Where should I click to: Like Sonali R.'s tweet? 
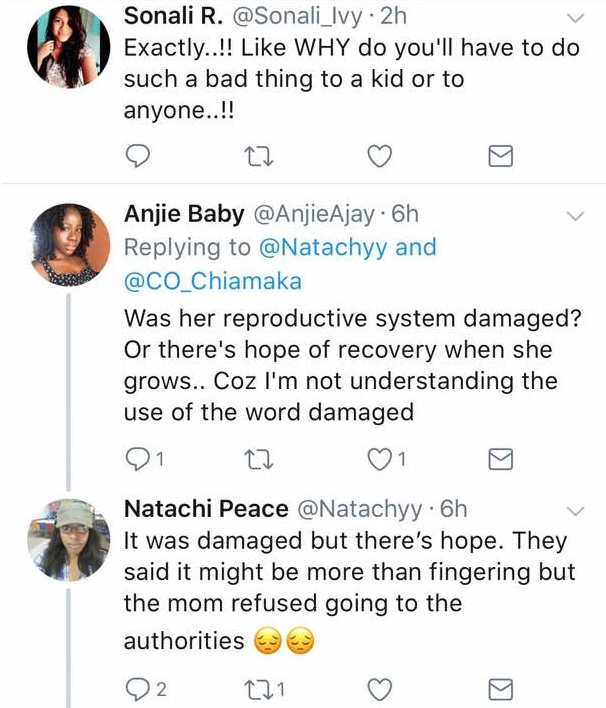[379, 155]
